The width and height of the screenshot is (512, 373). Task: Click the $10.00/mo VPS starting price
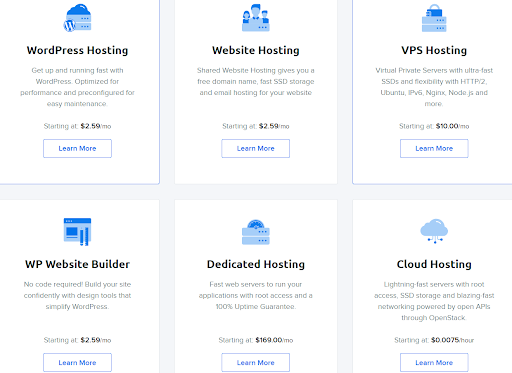coord(452,126)
